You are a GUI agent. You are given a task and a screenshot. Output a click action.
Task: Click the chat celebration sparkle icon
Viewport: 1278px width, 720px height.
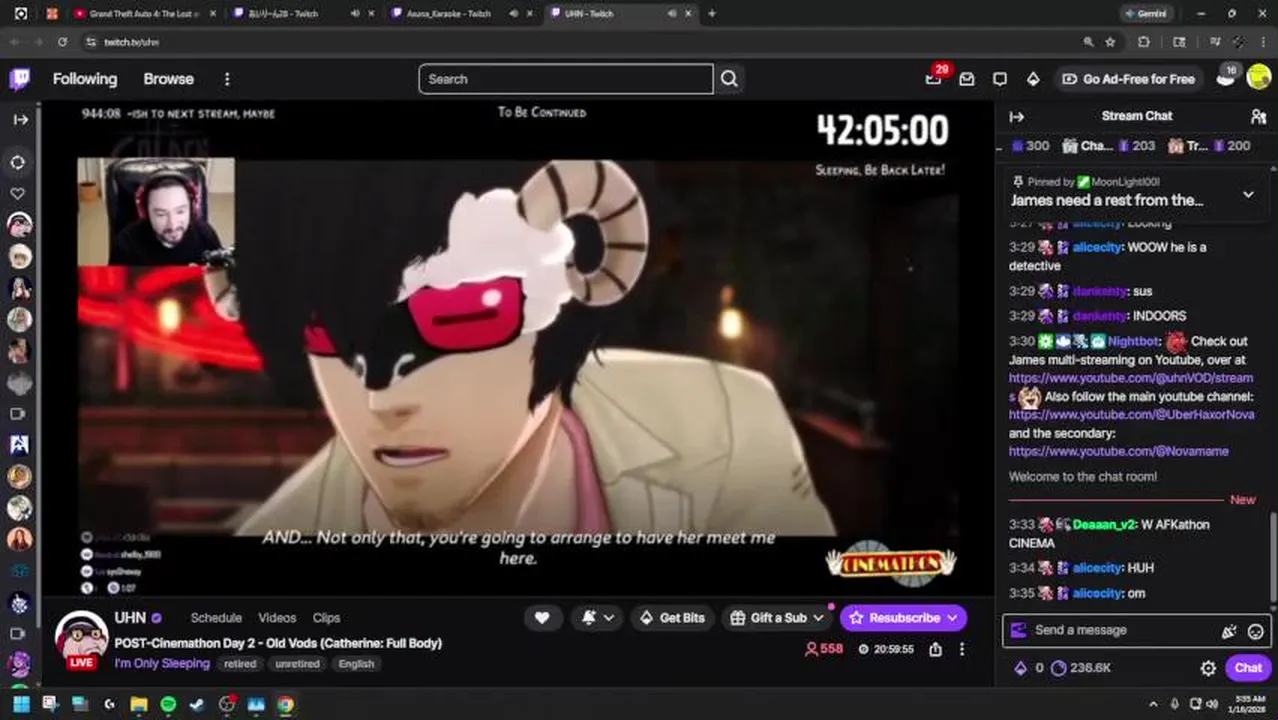(x=1229, y=631)
